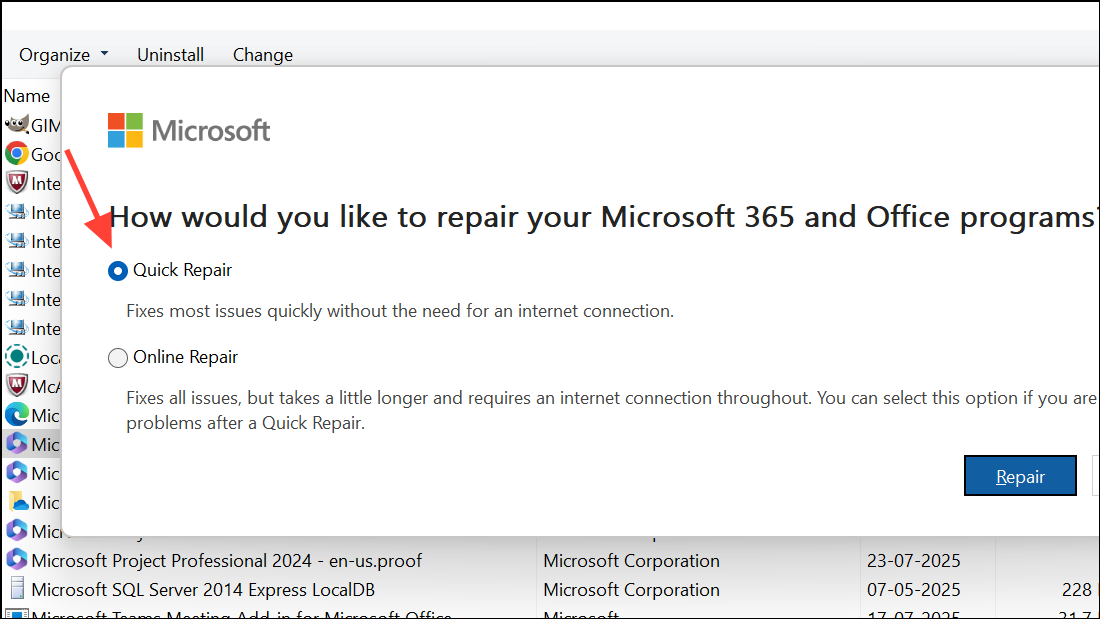Image resolution: width=1100 pixels, height=619 pixels.
Task: Click the Intel shield icon in the list
Action: pyautogui.click(x=18, y=183)
